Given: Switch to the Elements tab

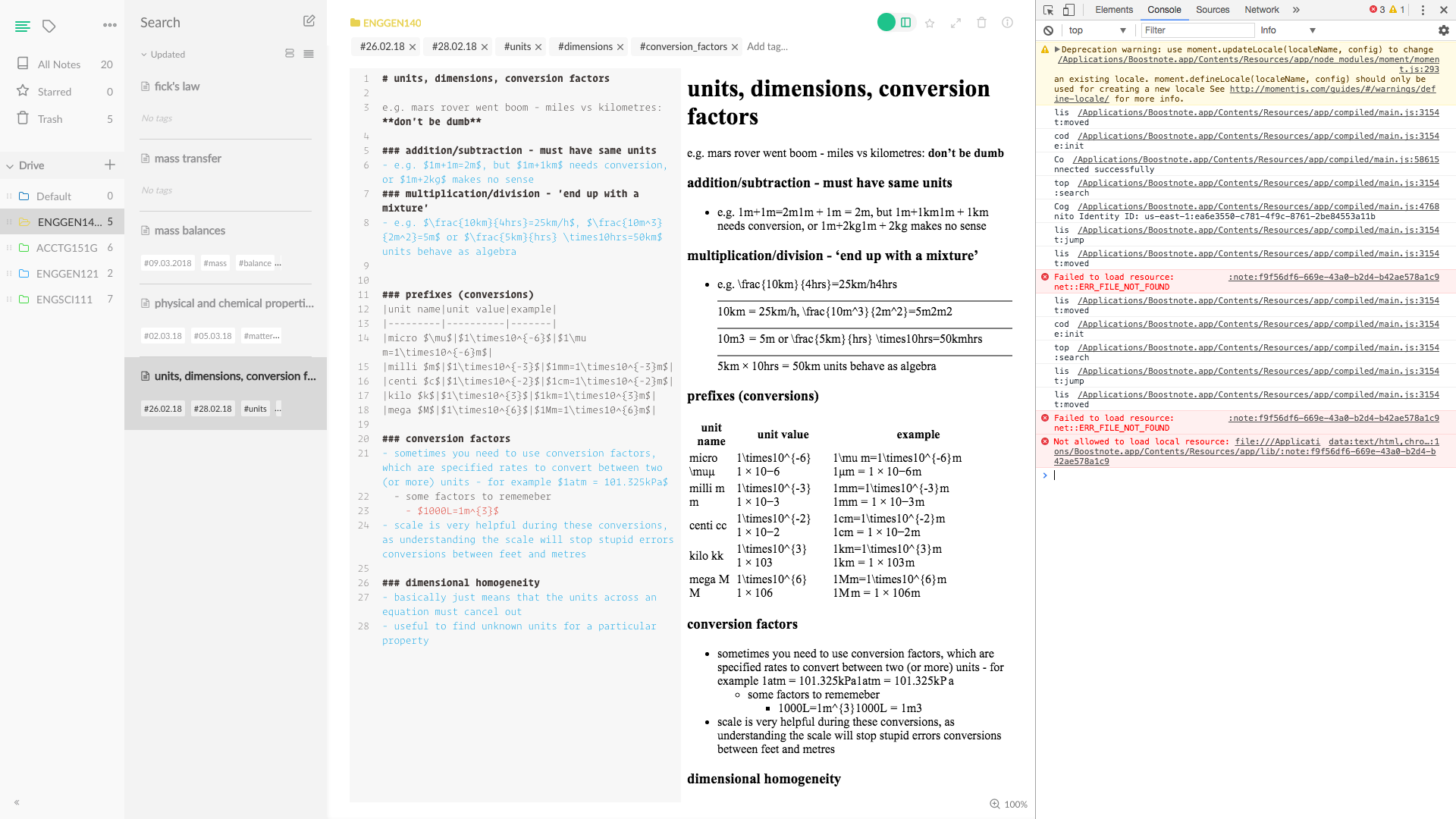Looking at the screenshot, I should point(1113,10).
